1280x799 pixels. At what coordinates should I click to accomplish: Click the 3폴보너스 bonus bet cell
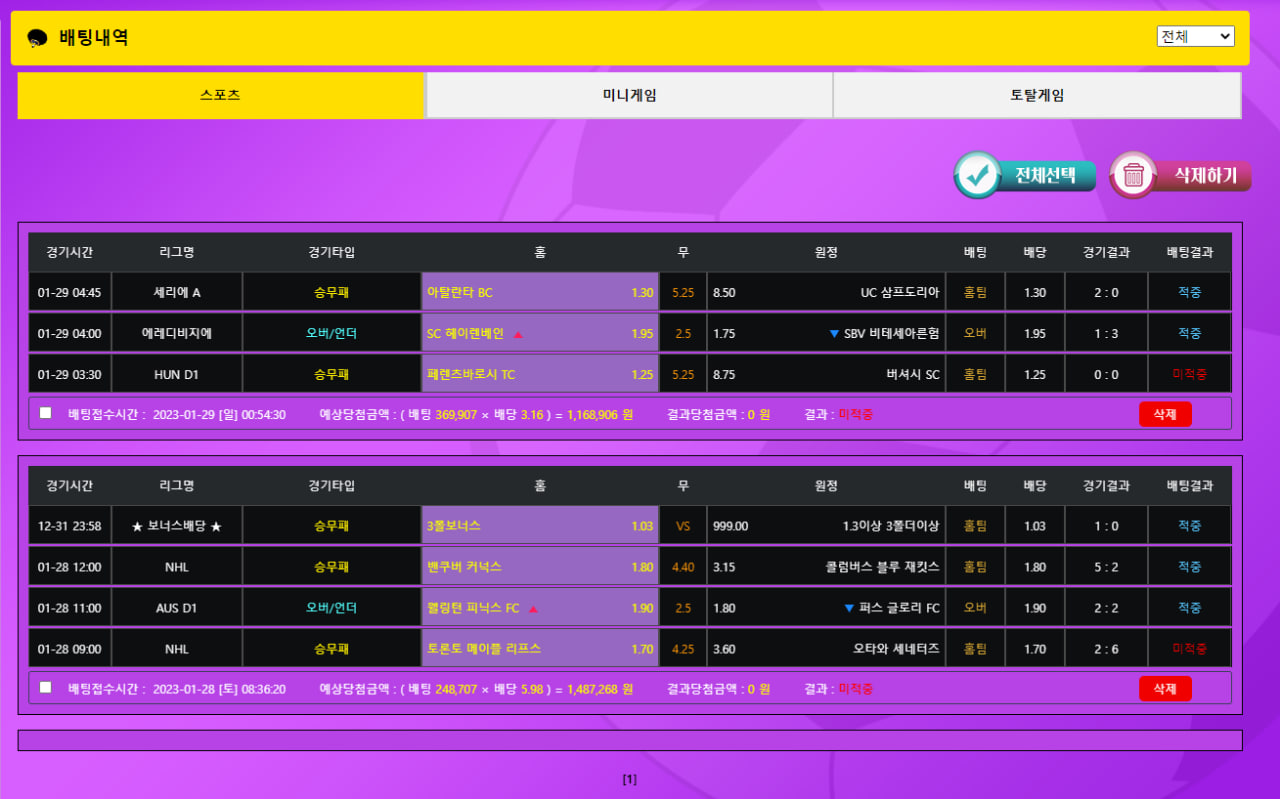[540, 526]
